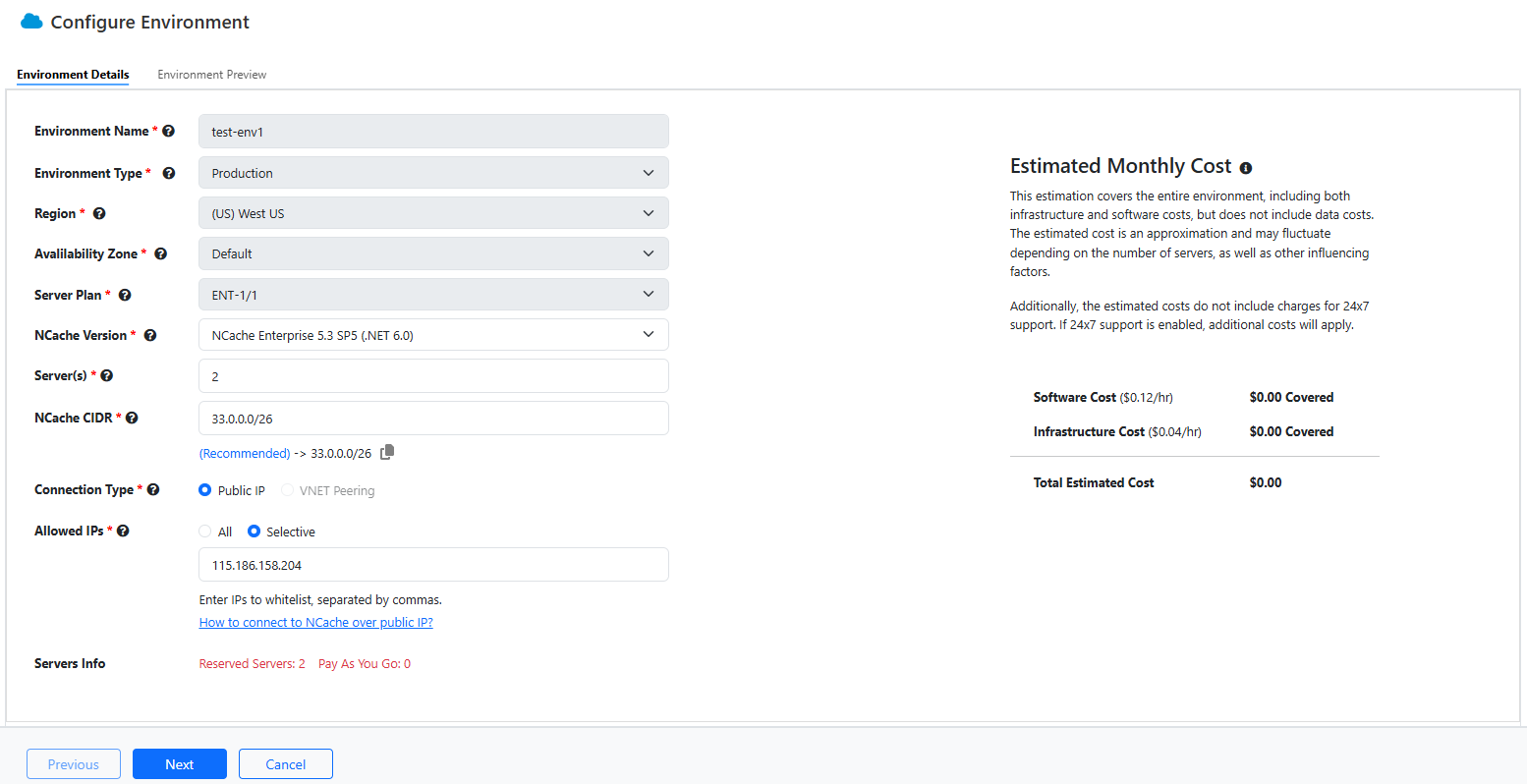Focus the Environment Name field

[x=433, y=131]
